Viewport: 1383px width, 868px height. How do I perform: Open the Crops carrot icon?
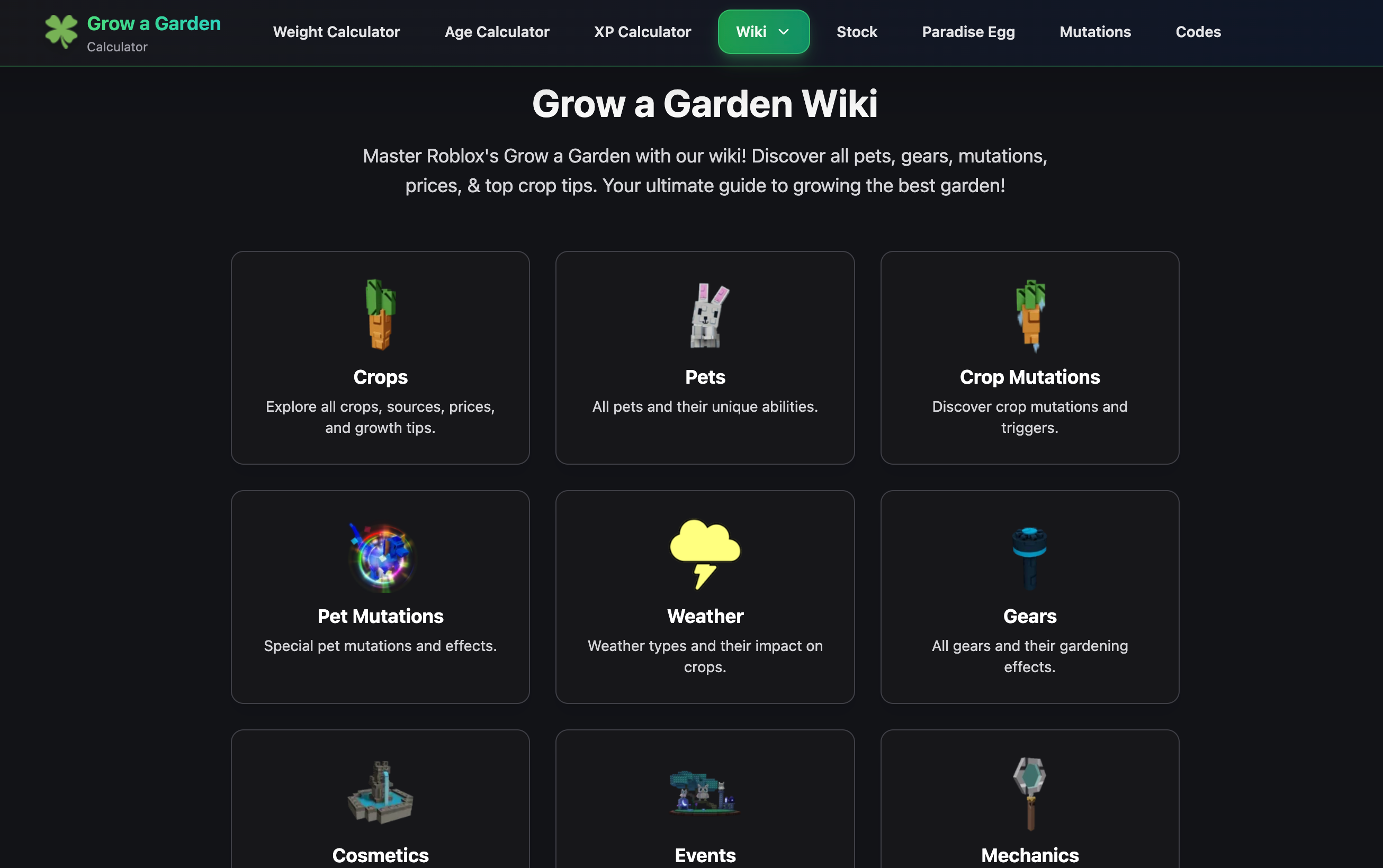click(380, 314)
